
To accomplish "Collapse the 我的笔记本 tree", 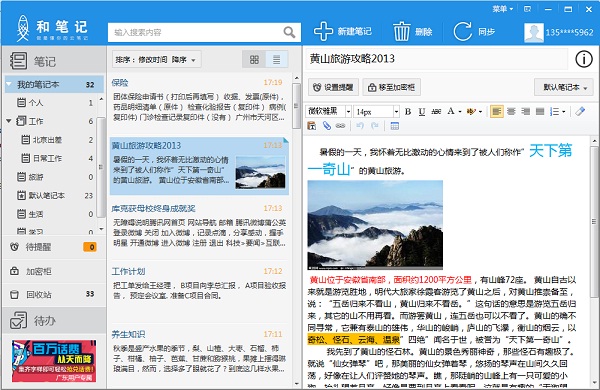I will pos(8,84).
